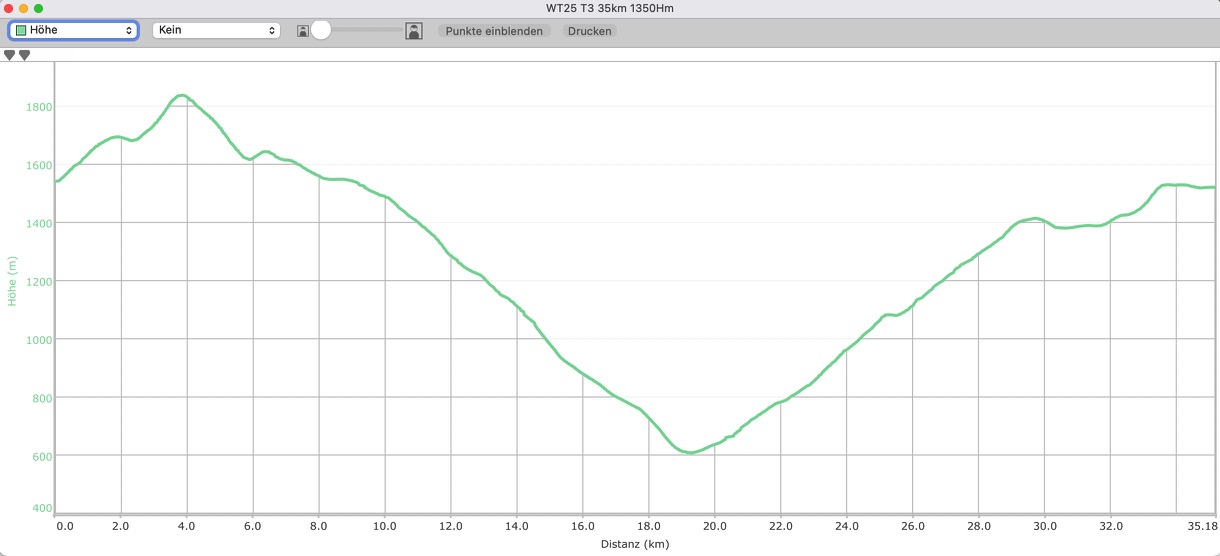Open the Höhe data series dropdown
1220x556 pixels.
(73, 31)
